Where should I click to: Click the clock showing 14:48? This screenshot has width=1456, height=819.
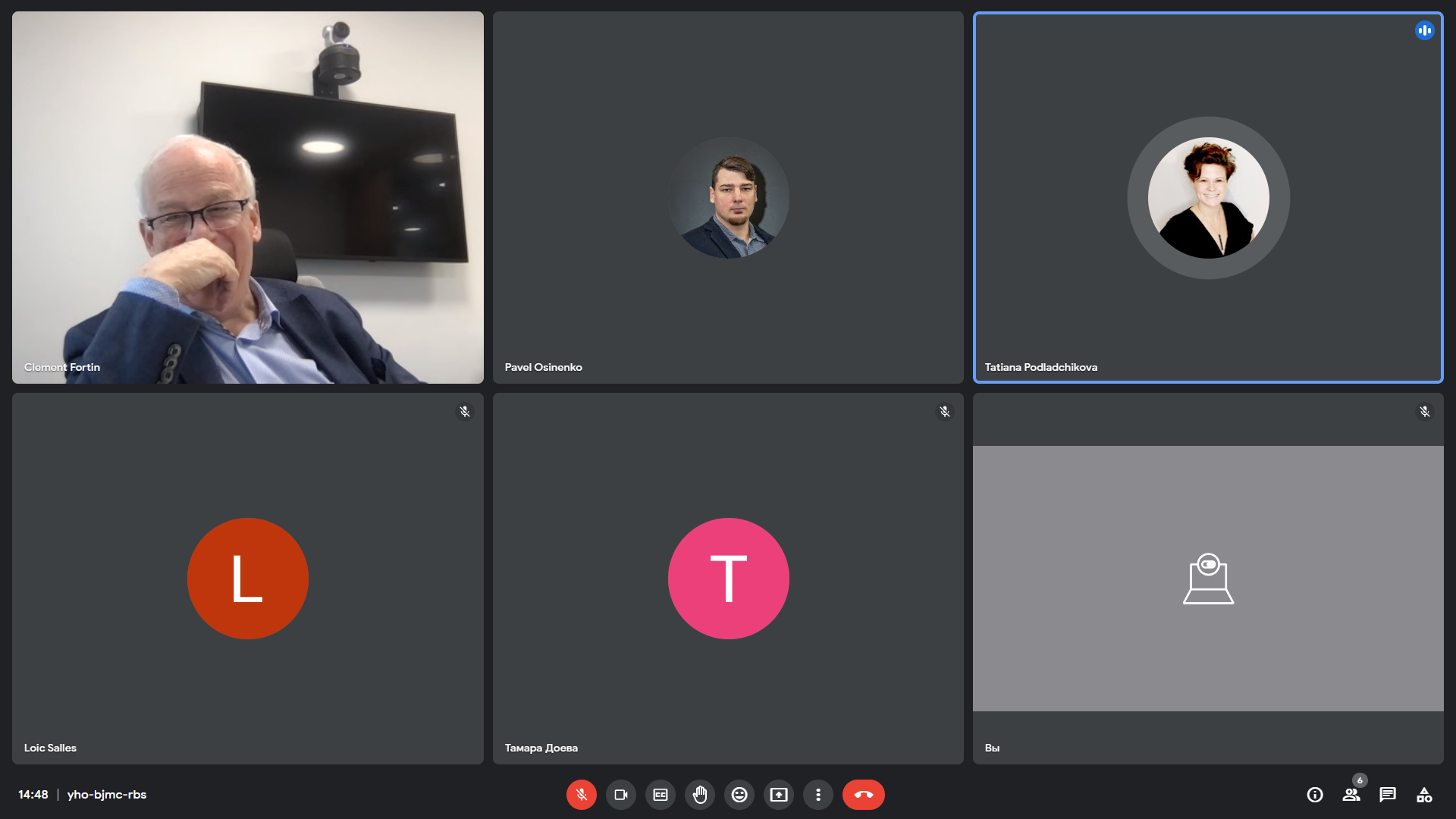tap(33, 795)
